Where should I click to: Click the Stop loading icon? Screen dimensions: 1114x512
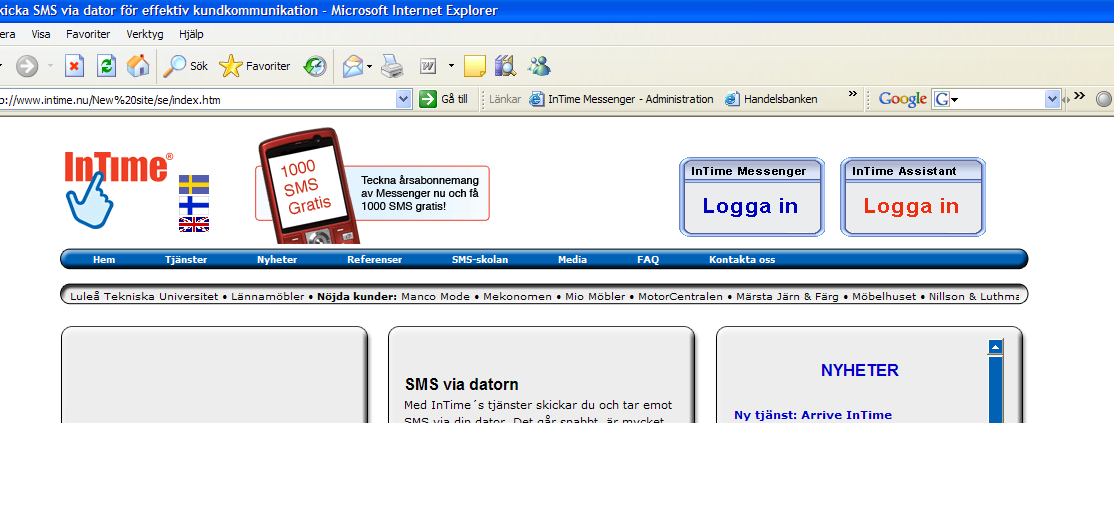(x=75, y=66)
